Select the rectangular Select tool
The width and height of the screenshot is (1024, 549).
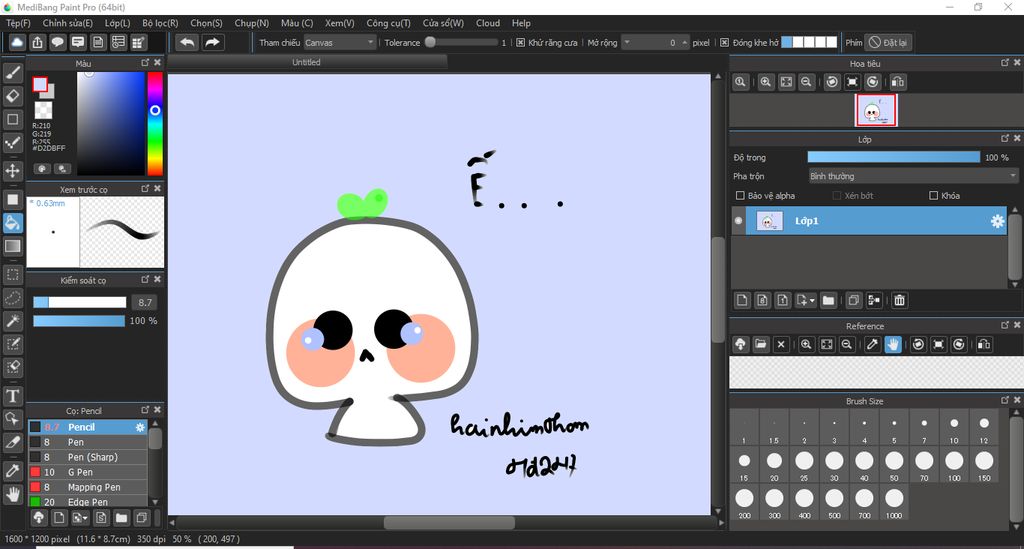point(12,275)
